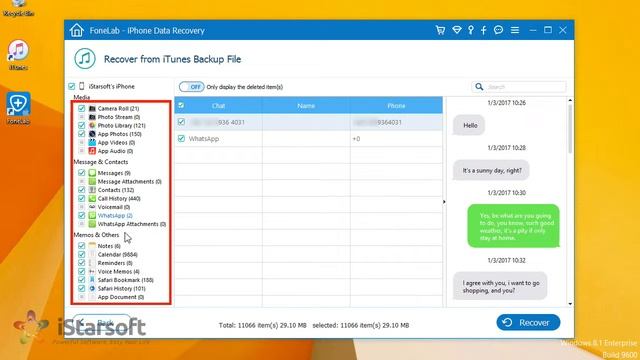Screen dimensions: 640x360
Task: Click the key register icon
Action: click(x=471, y=30)
